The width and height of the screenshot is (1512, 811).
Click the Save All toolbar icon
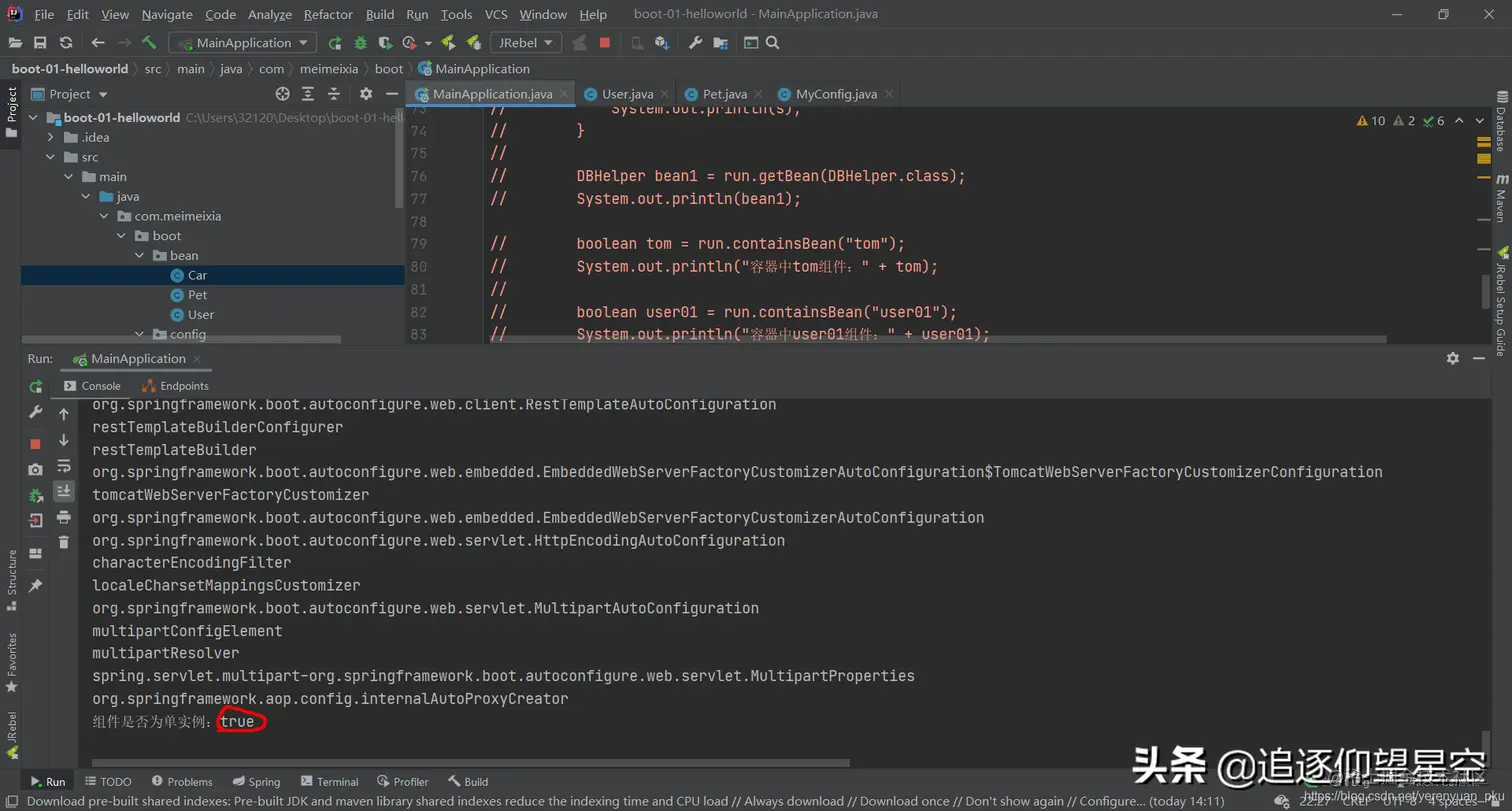coord(40,43)
